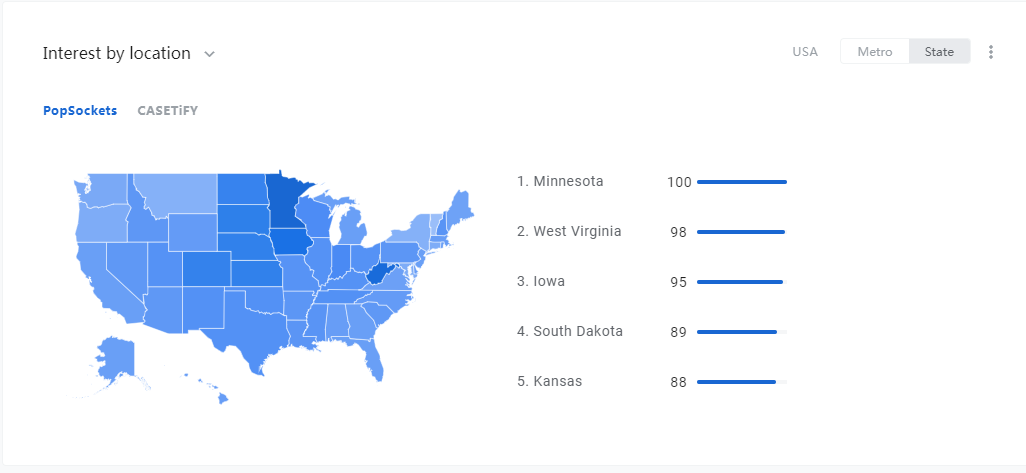Click Texas on the map
Screen dimensions: 1026x473
point(252,327)
